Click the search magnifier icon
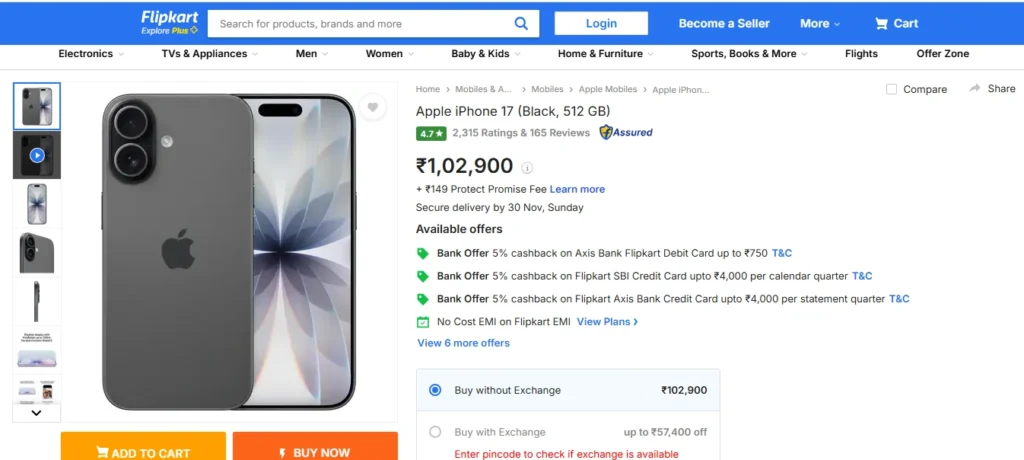This screenshot has height=460, width=1024. (521, 24)
